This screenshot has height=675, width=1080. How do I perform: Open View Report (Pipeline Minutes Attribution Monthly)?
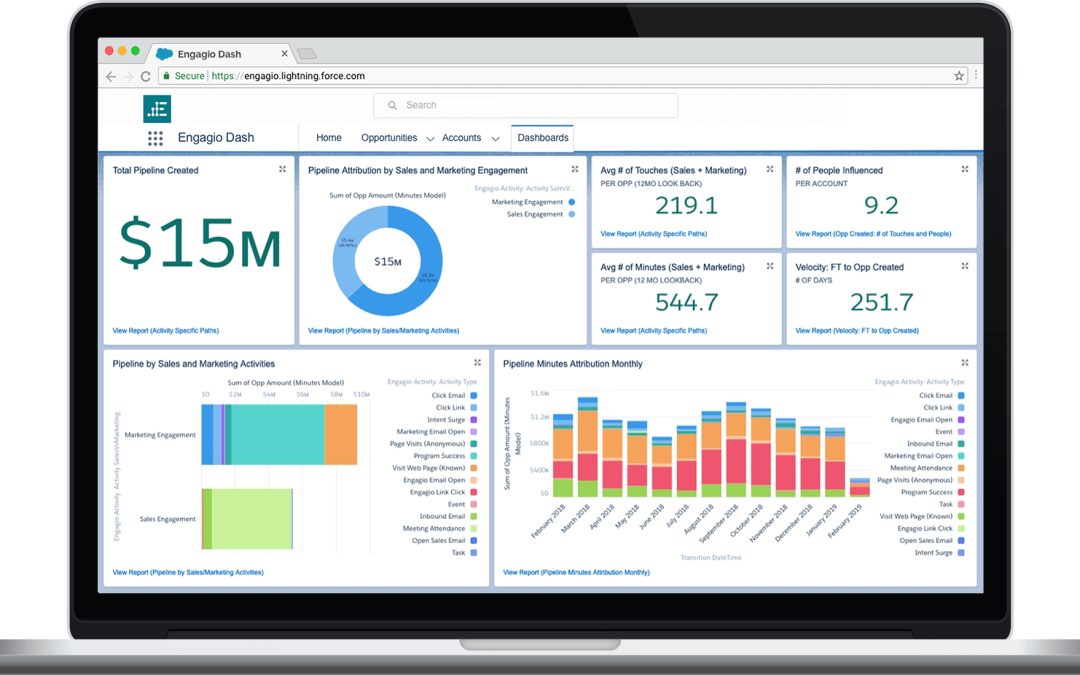tap(577, 572)
